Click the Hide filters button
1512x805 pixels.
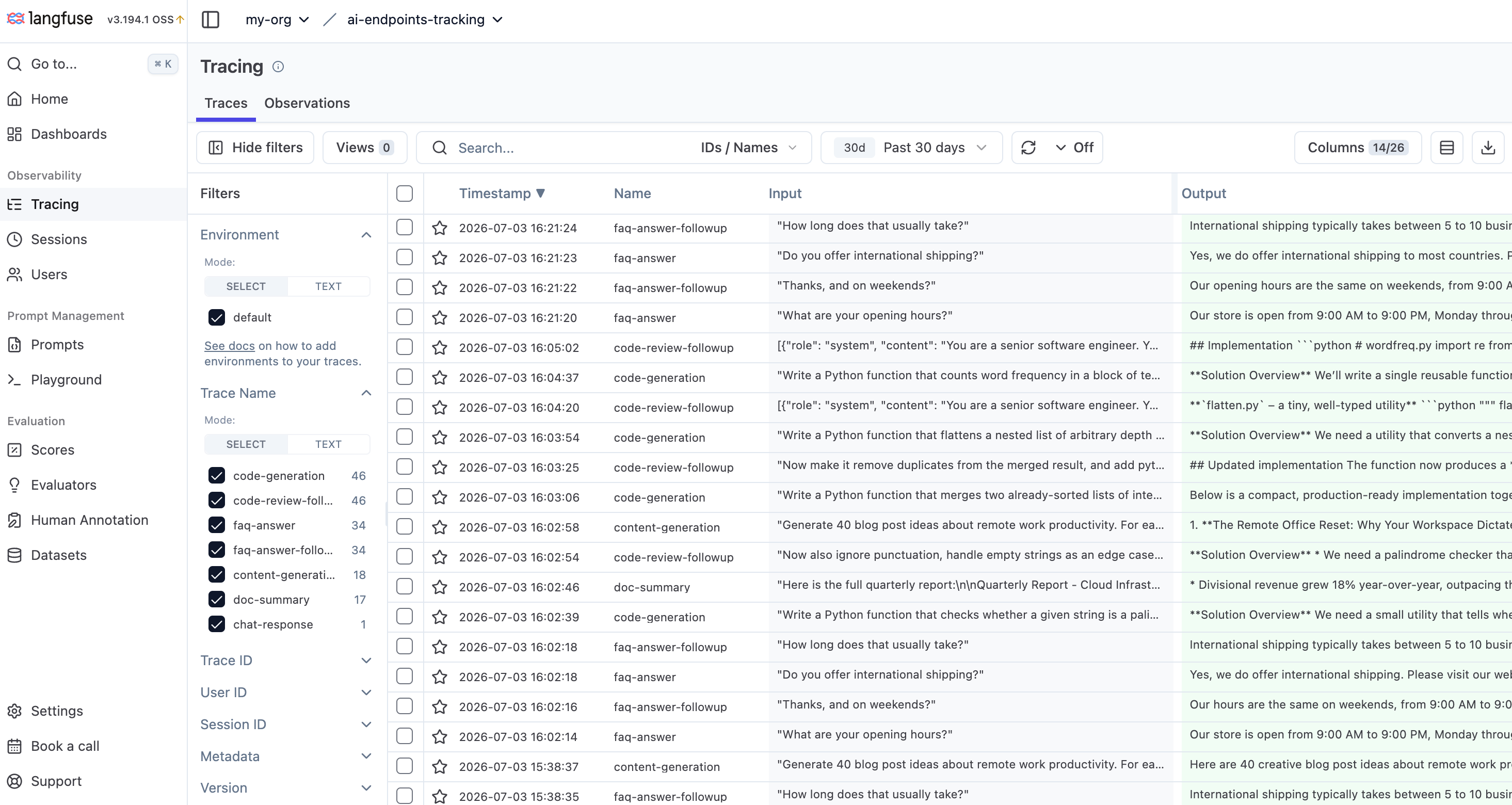tap(255, 148)
